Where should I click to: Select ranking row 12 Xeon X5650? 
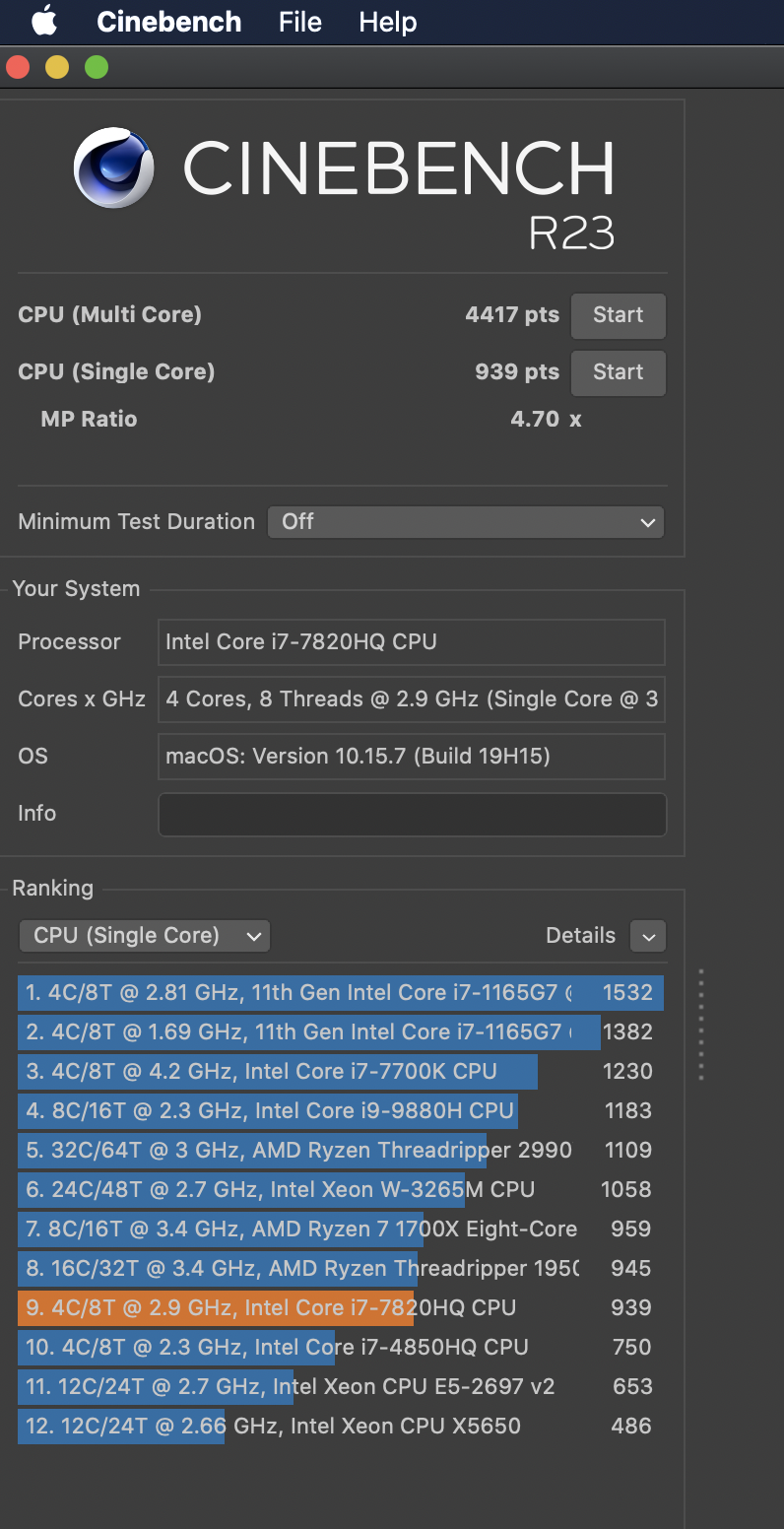pos(341,1426)
